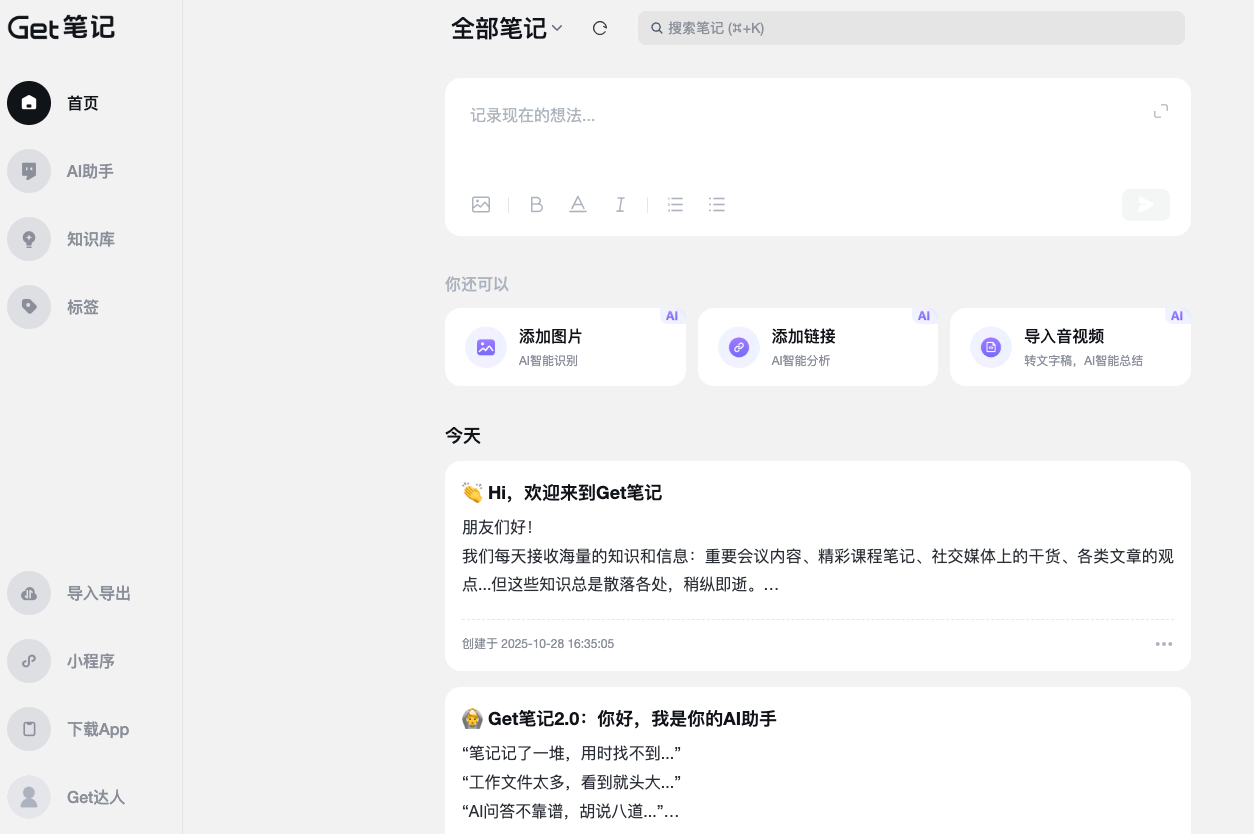1254x834 pixels.
Task: Toggle italic formatting in the note editor
Action: pos(620,204)
